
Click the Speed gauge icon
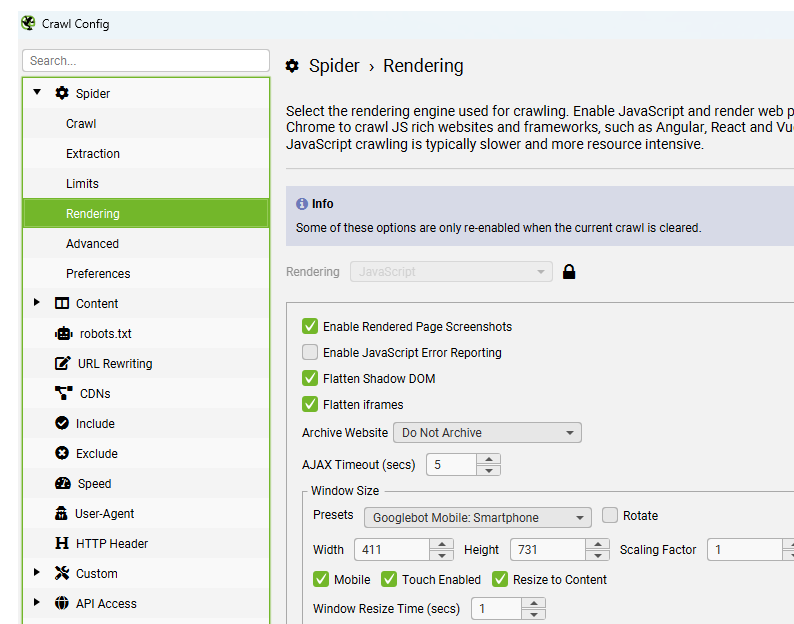click(62, 484)
